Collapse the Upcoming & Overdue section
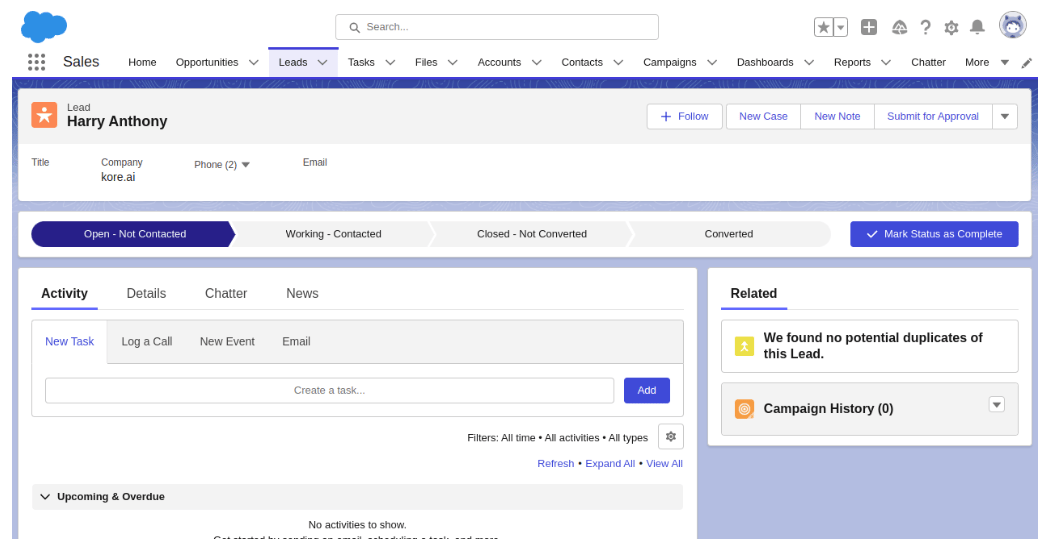 coord(45,497)
